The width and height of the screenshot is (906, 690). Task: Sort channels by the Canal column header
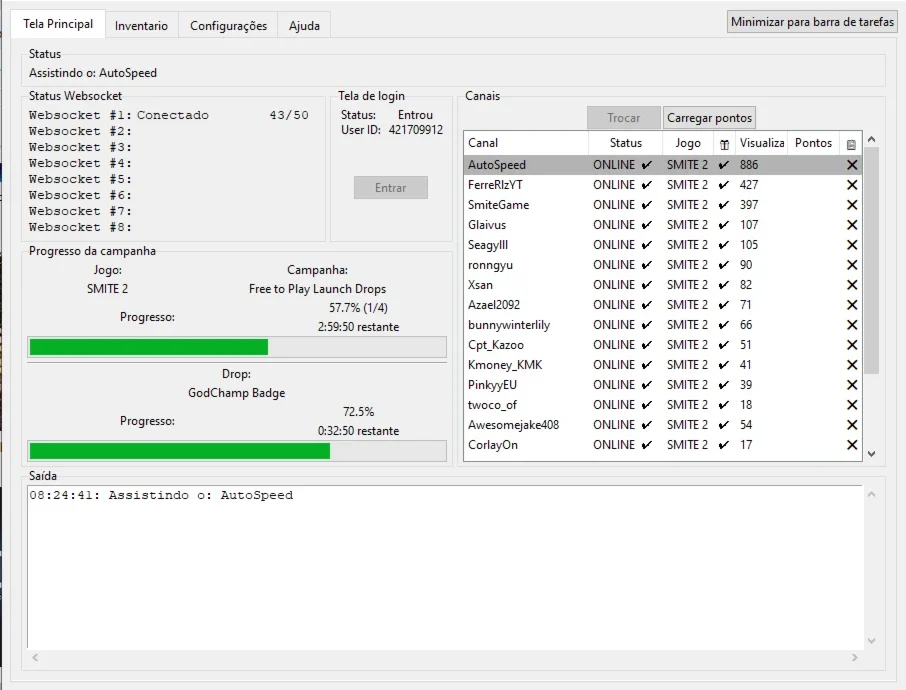[x=526, y=143]
